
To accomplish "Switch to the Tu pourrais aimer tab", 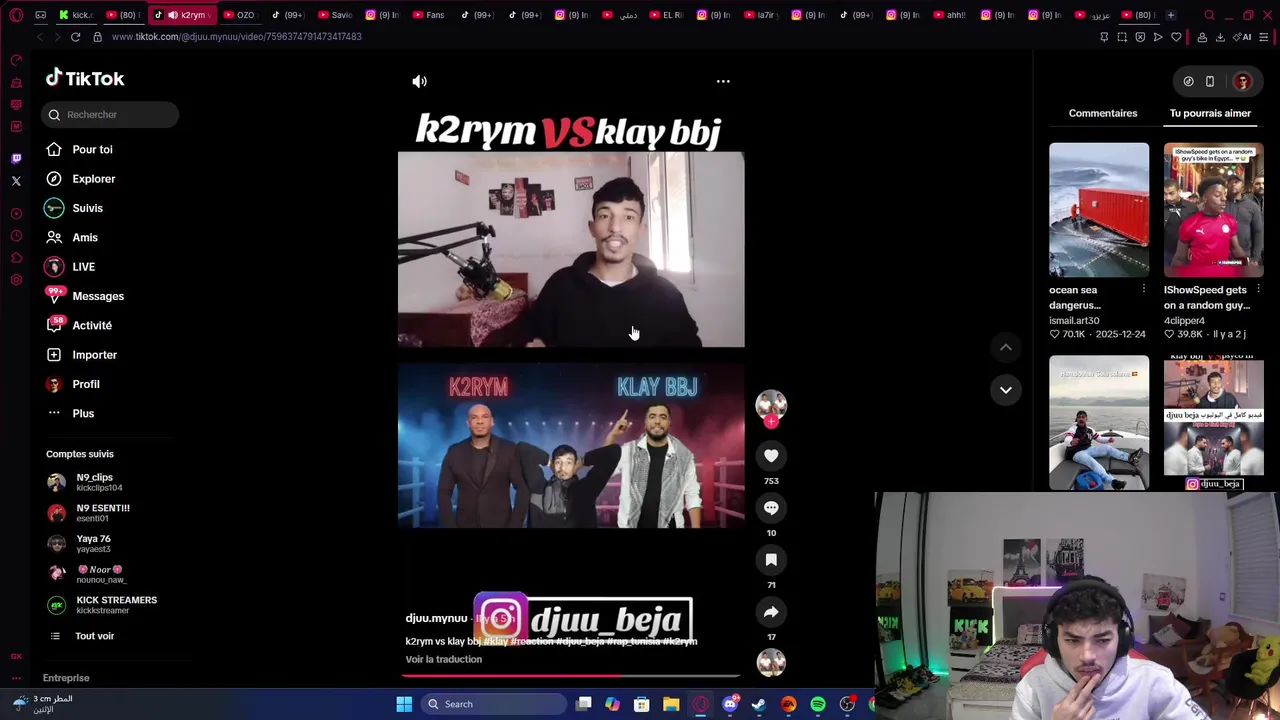I will 1210,113.
